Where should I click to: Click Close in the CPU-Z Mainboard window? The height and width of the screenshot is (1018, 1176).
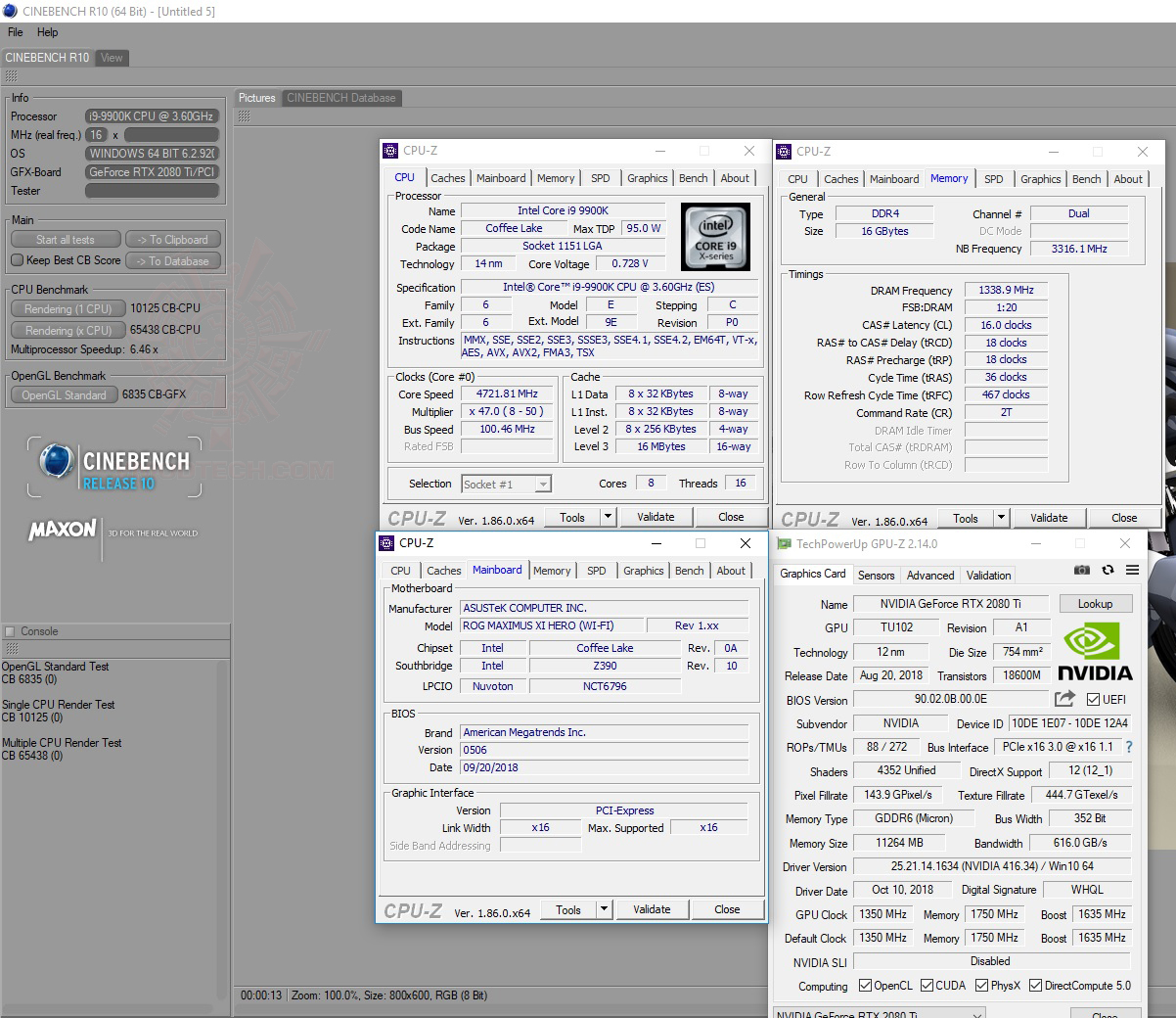coord(727,909)
